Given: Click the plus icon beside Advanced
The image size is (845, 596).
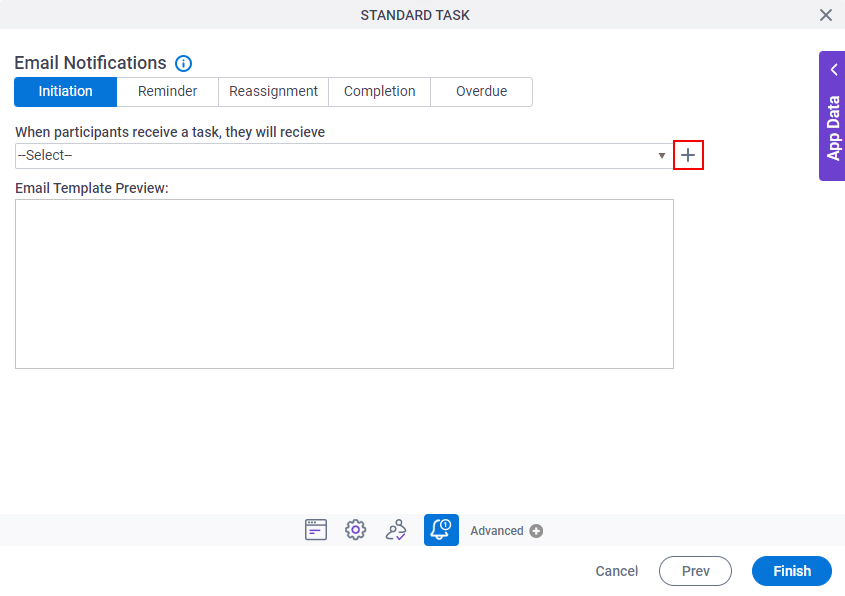Looking at the screenshot, I should [536, 531].
